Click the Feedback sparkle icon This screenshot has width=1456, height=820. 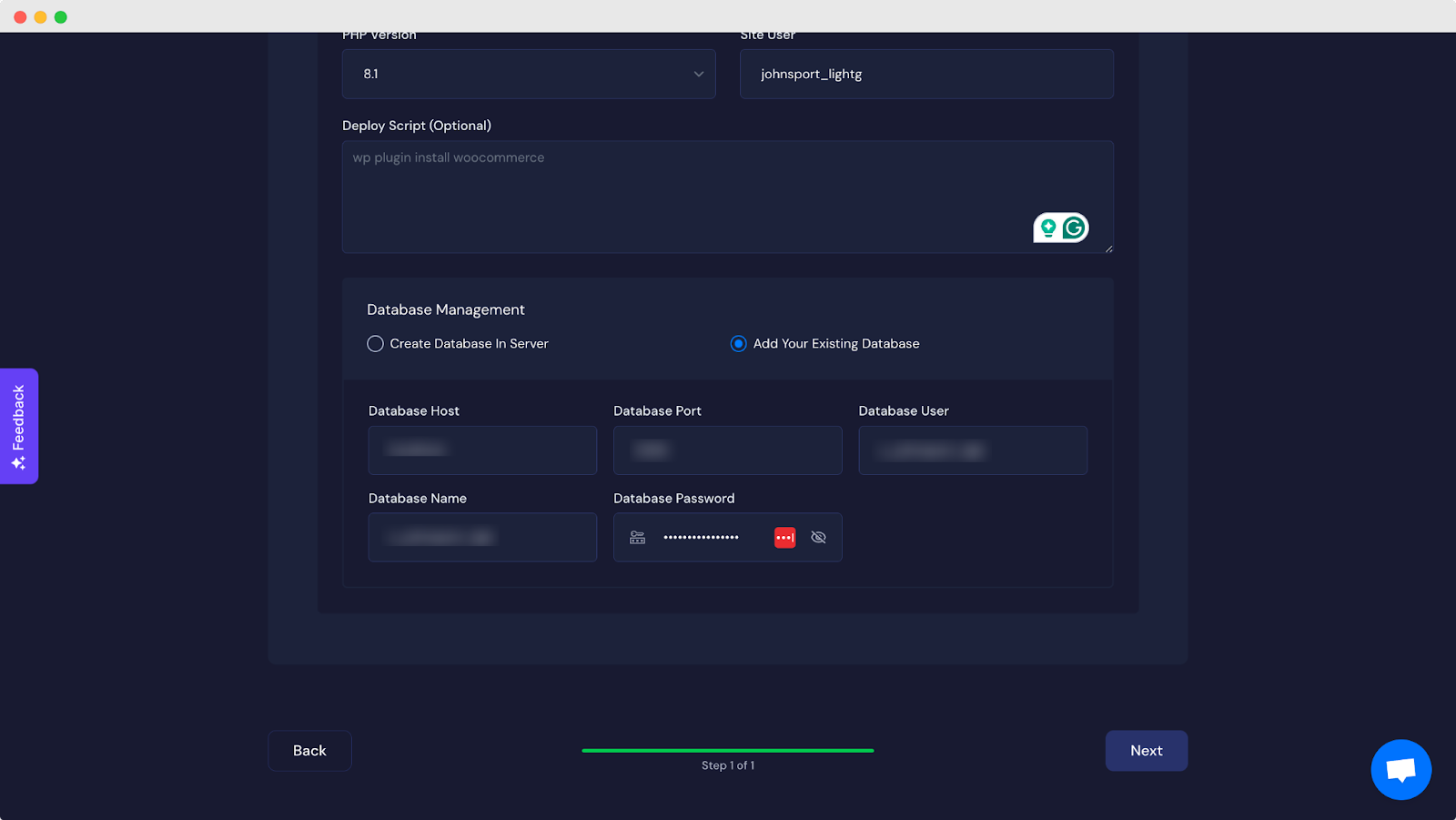click(x=18, y=461)
